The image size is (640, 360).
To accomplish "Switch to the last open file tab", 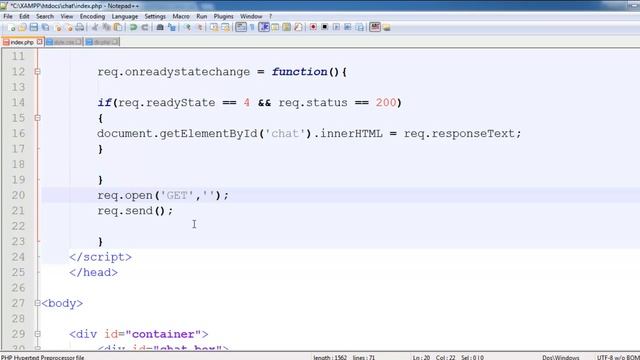I will pos(102,42).
